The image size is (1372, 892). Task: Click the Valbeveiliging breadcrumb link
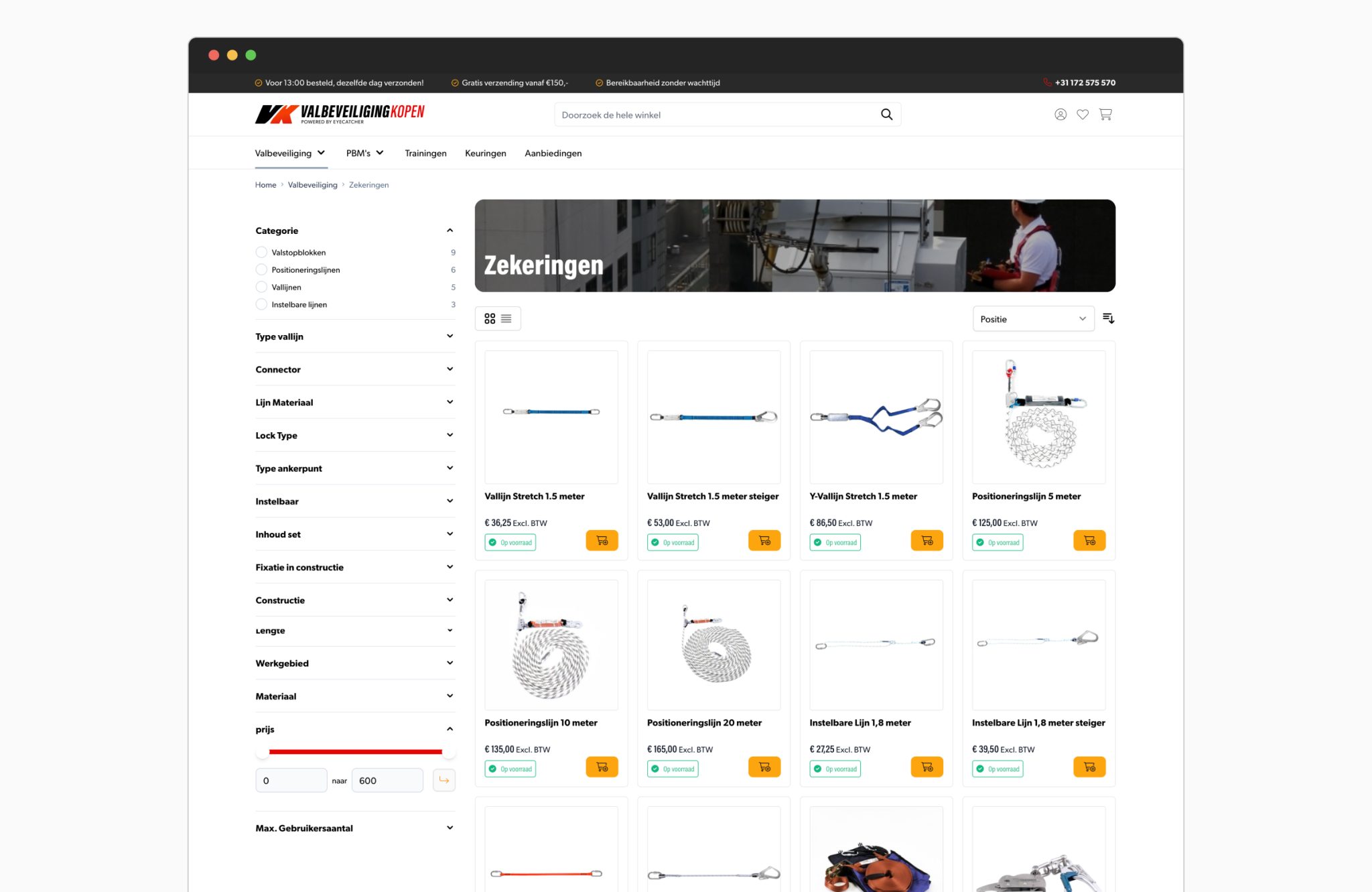pyautogui.click(x=313, y=185)
